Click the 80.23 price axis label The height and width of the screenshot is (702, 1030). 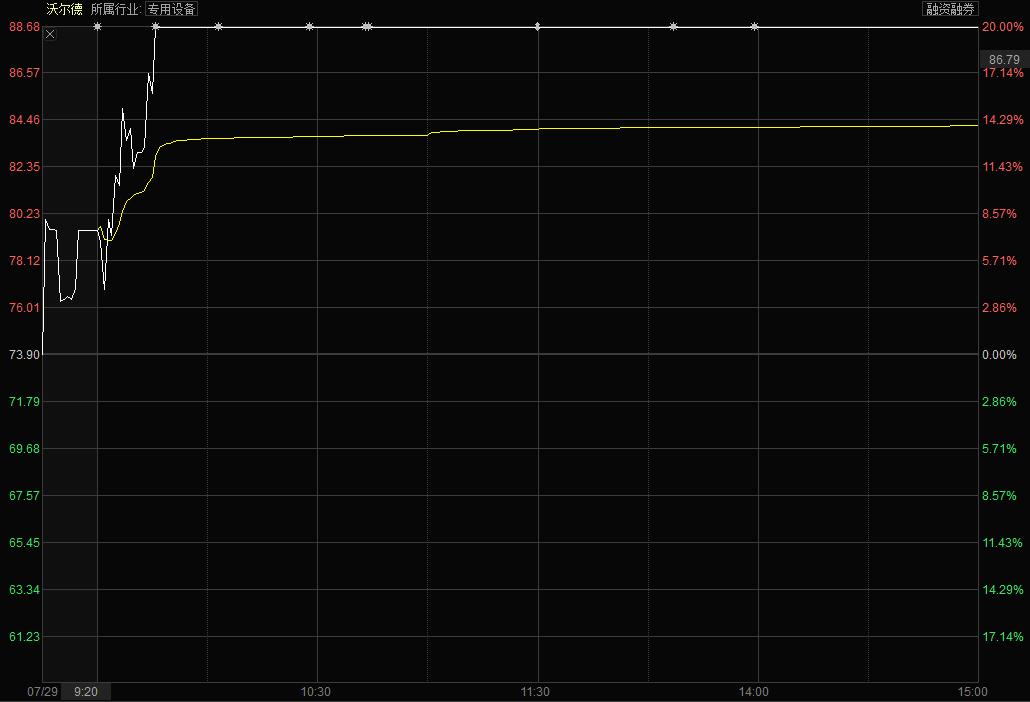coord(24,213)
